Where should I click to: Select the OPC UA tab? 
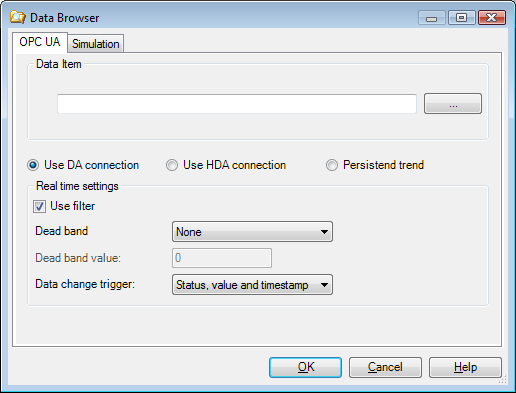[40, 42]
